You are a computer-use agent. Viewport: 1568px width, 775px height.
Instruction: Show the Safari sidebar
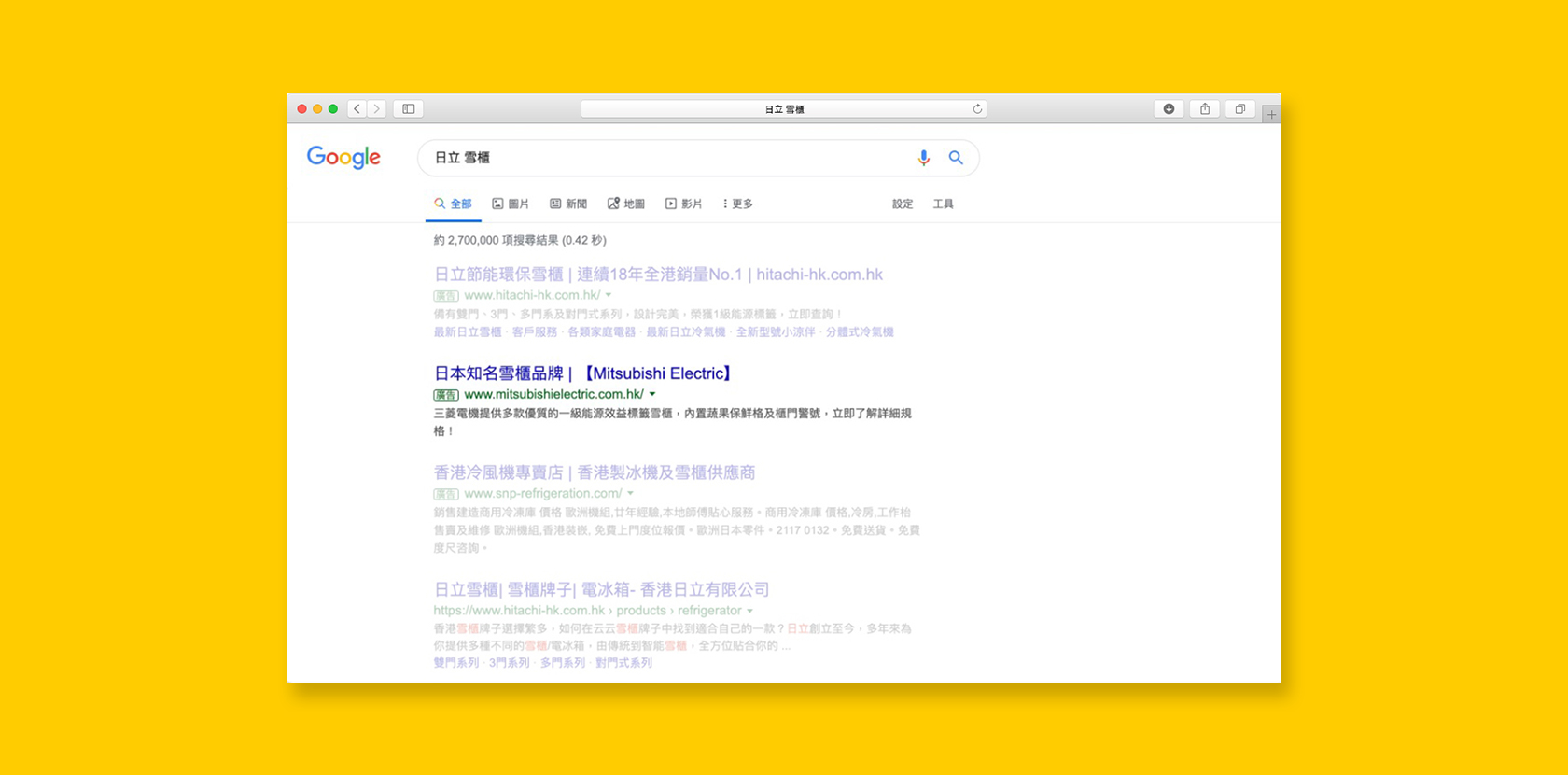pos(409,109)
